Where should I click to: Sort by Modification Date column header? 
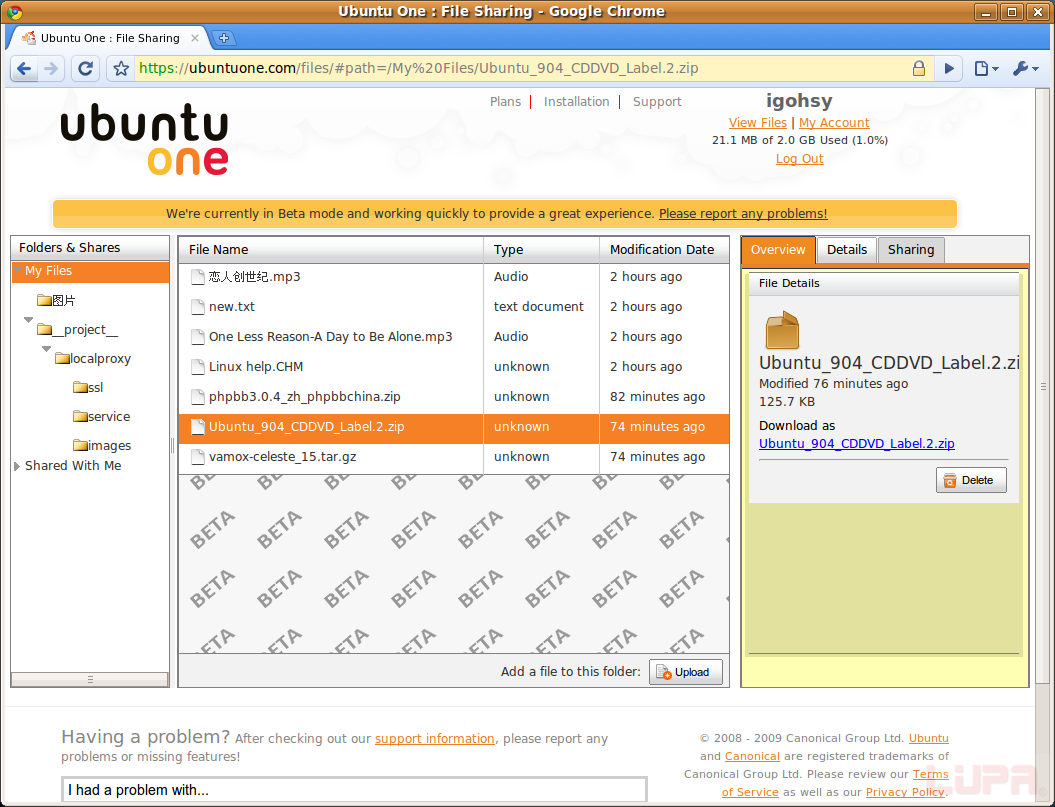pyautogui.click(x=665, y=250)
